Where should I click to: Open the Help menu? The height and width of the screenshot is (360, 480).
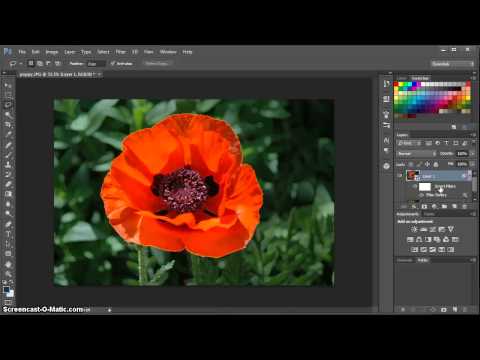pos(187,52)
